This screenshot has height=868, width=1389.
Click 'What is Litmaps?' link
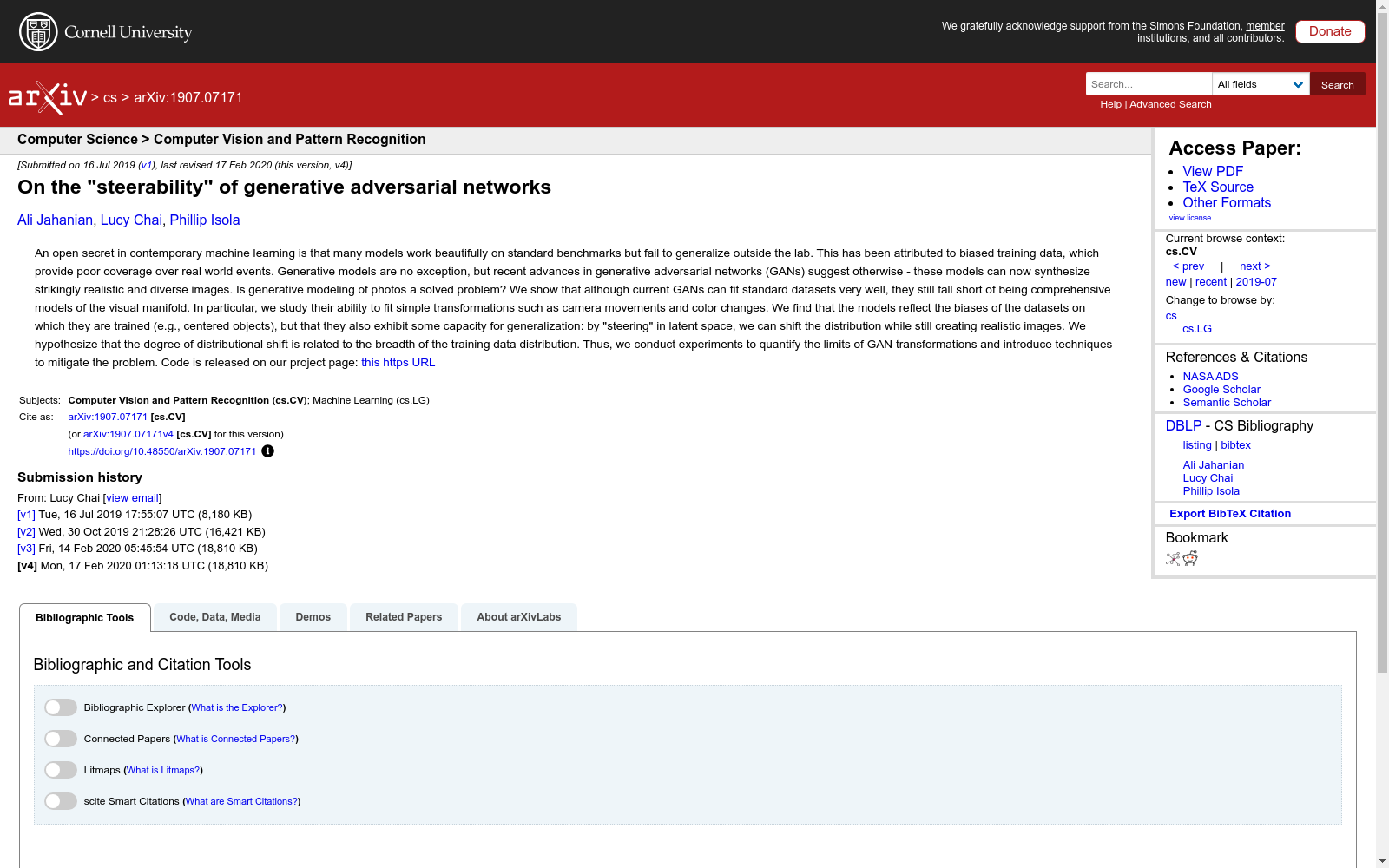(x=163, y=771)
